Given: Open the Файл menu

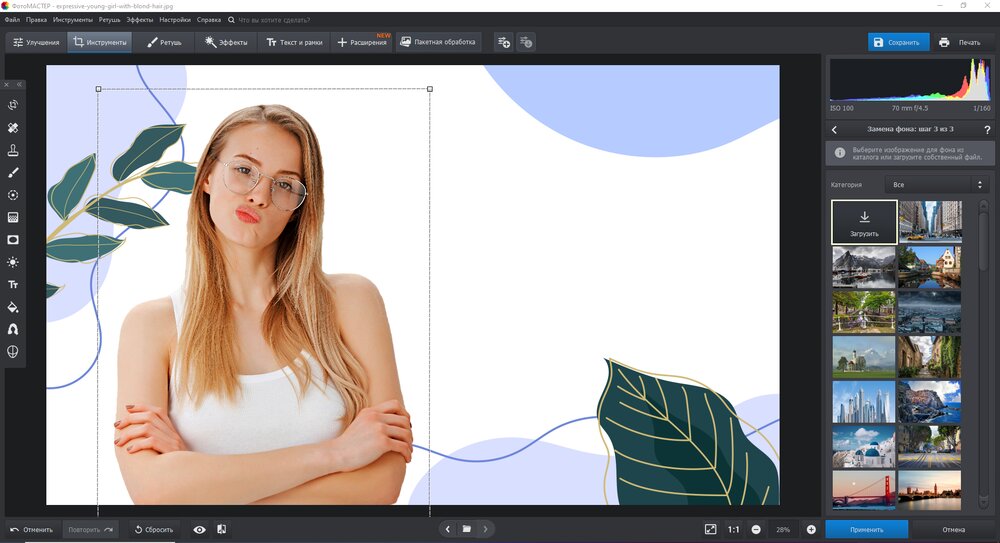Looking at the screenshot, I should tap(12, 20).
